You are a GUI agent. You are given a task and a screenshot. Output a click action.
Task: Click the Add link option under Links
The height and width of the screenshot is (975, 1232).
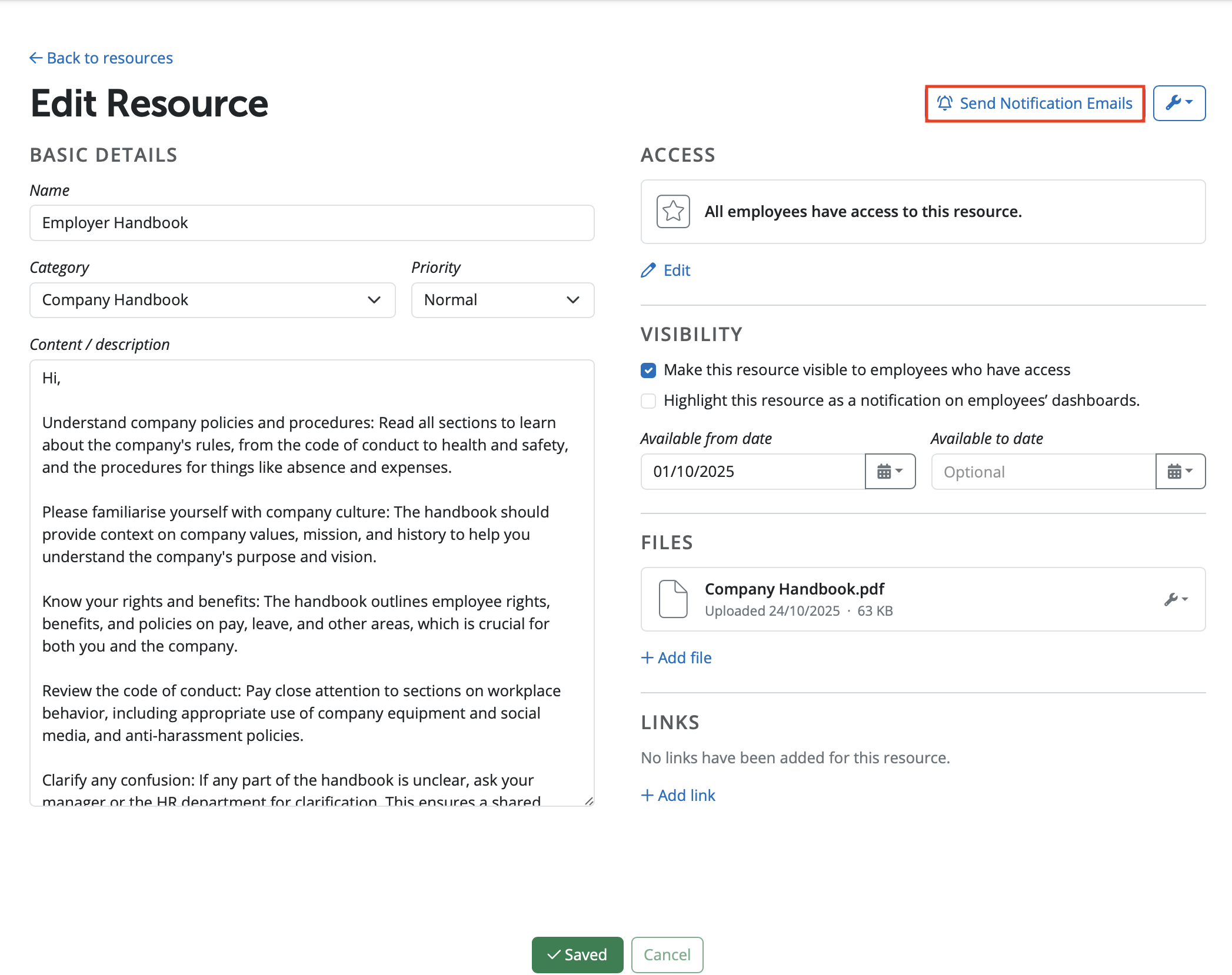tap(678, 796)
